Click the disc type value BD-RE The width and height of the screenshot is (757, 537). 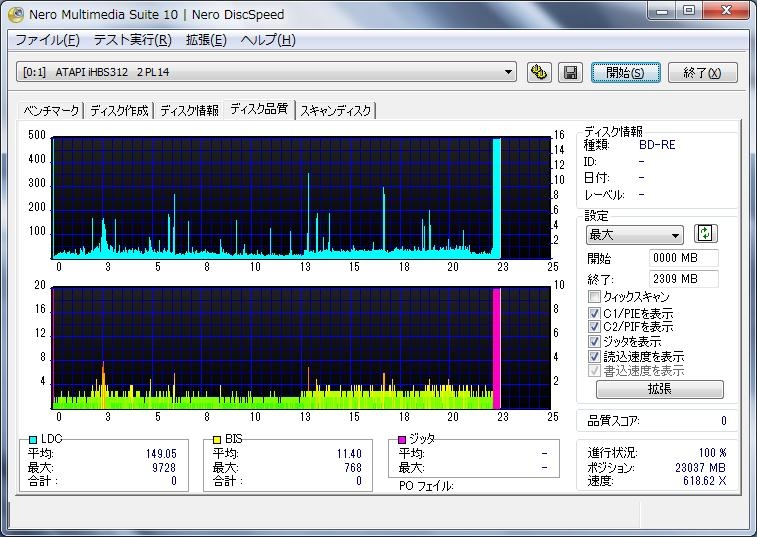[657, 145]
